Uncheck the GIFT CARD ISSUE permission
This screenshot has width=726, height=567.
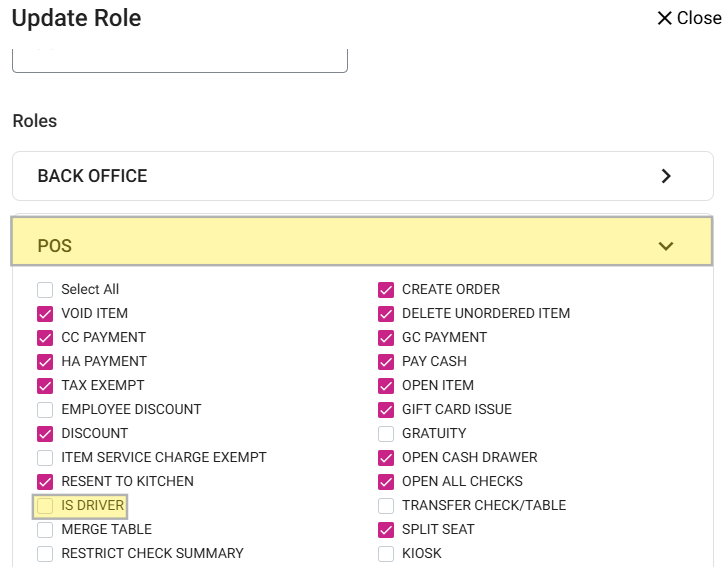click(386, 410)
